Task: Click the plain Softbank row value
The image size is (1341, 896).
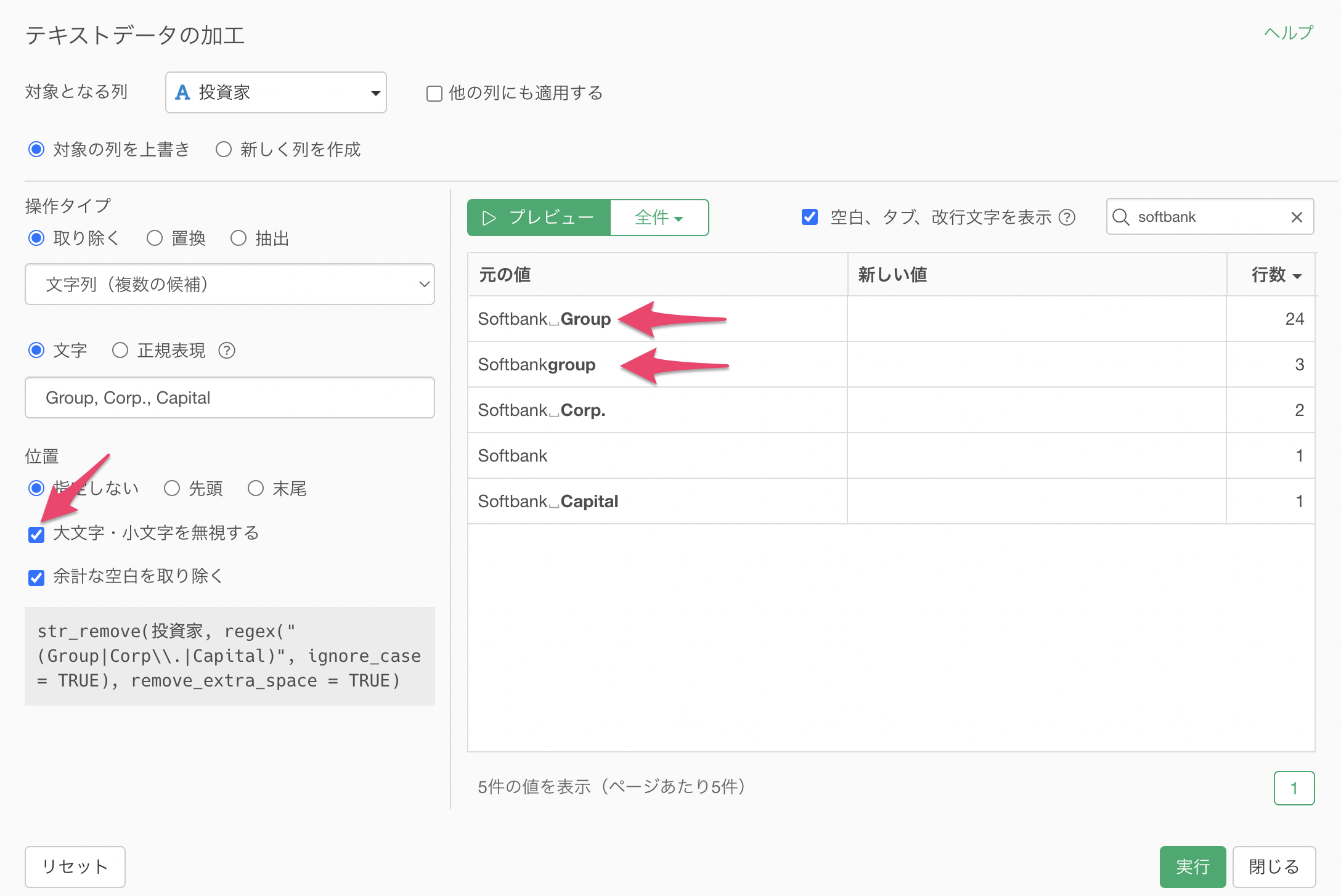Action: (513, 456)
